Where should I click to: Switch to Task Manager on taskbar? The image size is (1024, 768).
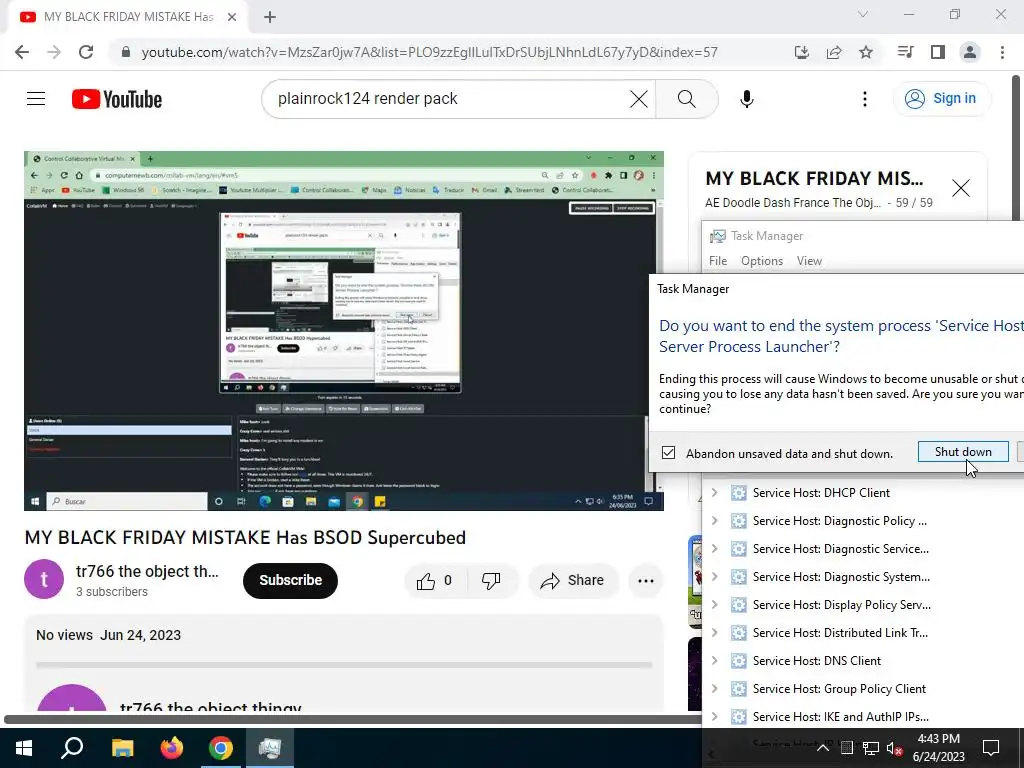[x=270, y=748]
